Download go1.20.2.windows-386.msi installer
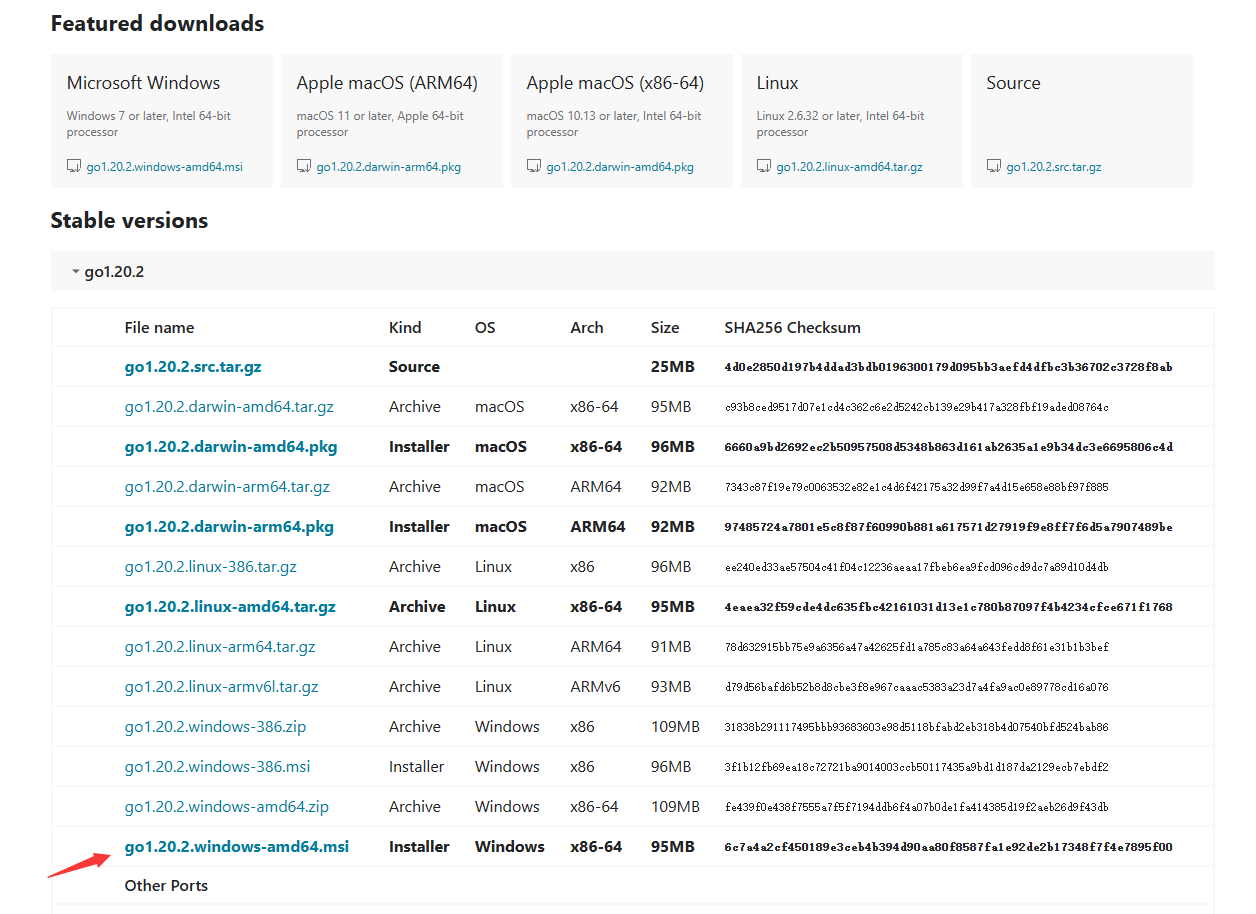Screen dimensions: 1256x914 click(218, 767)
